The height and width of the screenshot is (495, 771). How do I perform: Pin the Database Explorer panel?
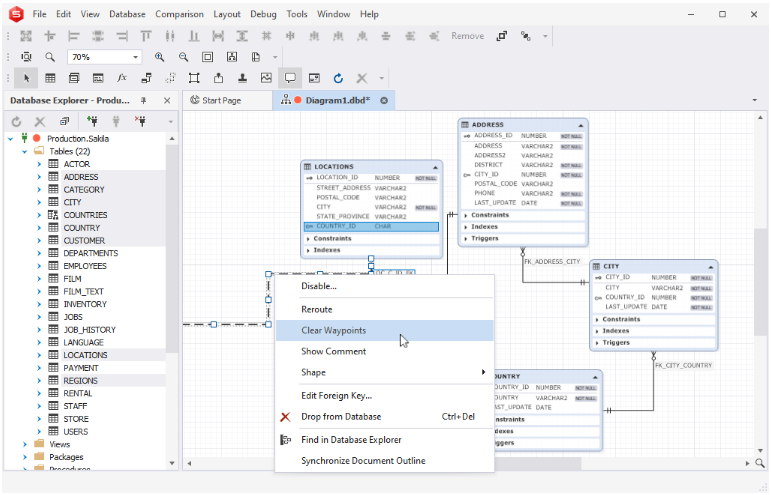144,100
